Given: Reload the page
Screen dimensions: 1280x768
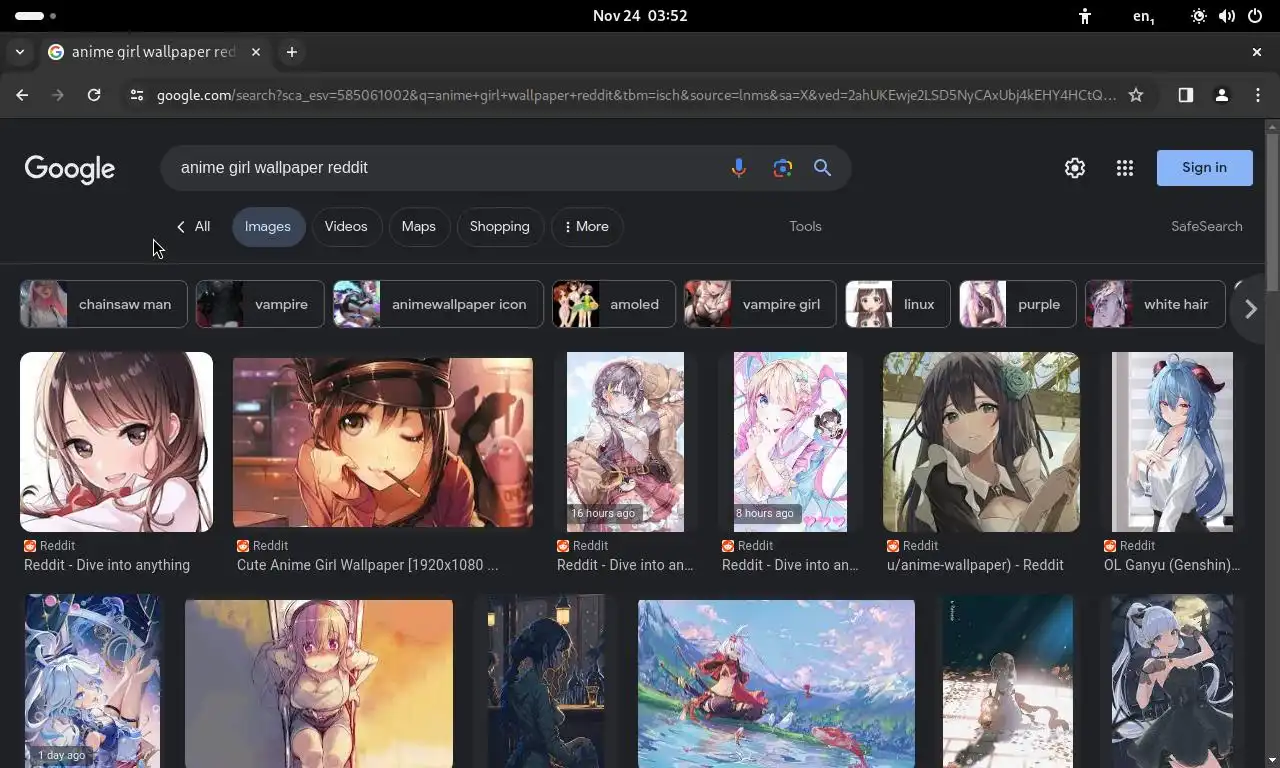Looking at the screenshot, I should click(94, 95).
